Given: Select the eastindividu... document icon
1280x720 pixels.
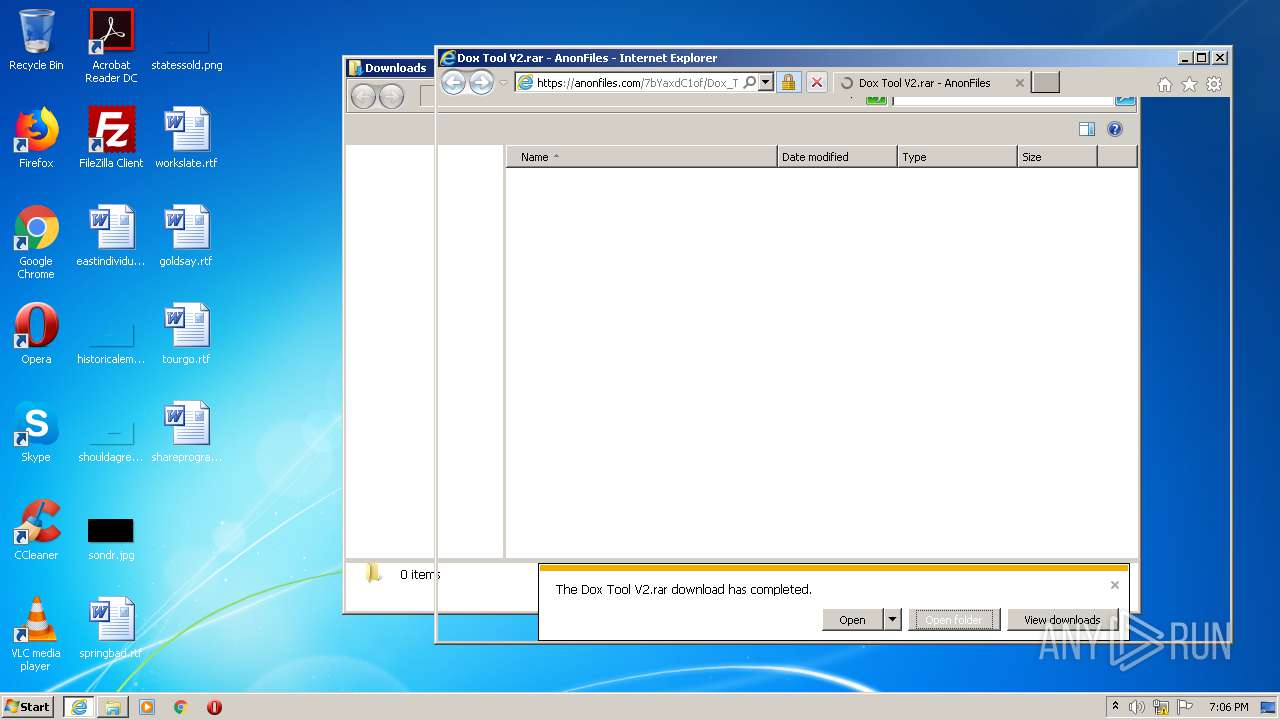Looking at the screenshot, I should coord(111,236).
